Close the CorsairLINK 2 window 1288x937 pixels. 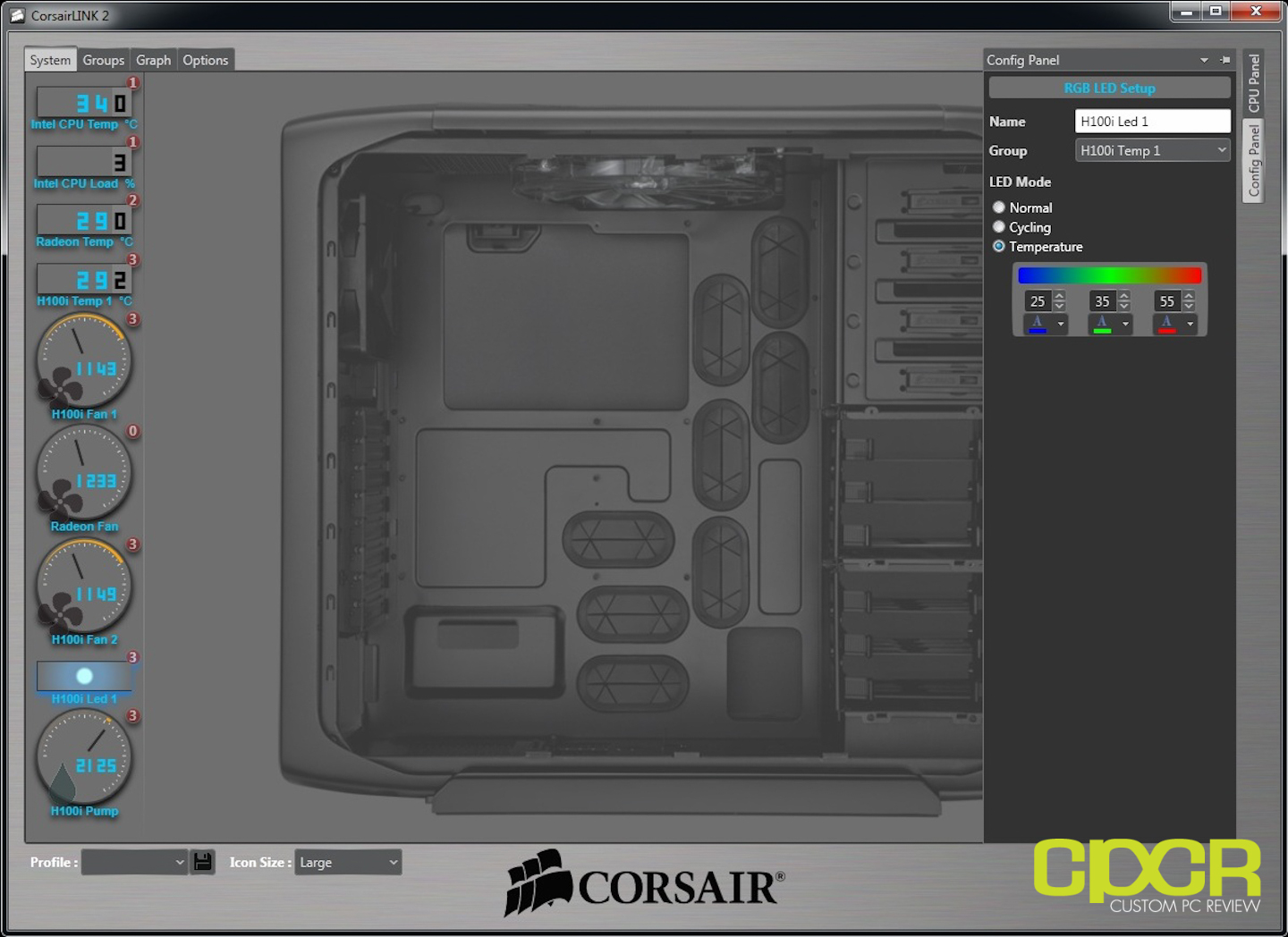[x=1256, y=12]
